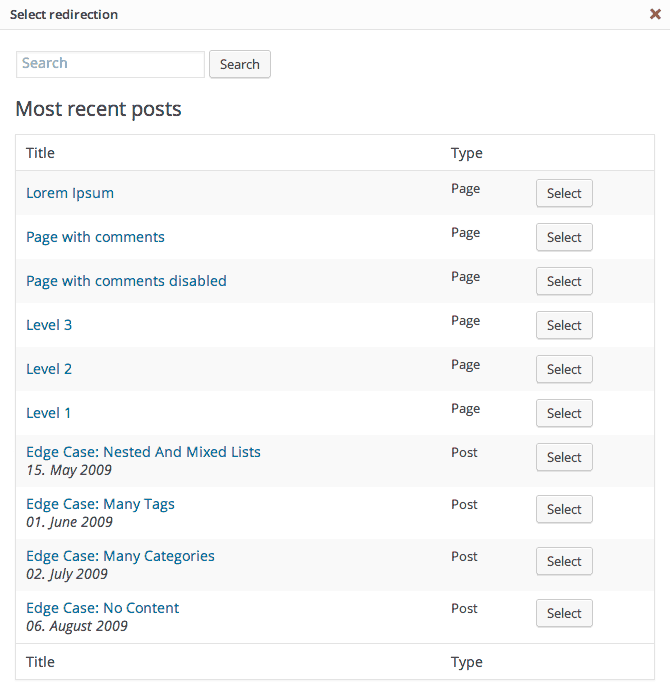Open Edge Case: Many Tags post link
Screen dimensions: 670x695
click(x=100, y=504)
